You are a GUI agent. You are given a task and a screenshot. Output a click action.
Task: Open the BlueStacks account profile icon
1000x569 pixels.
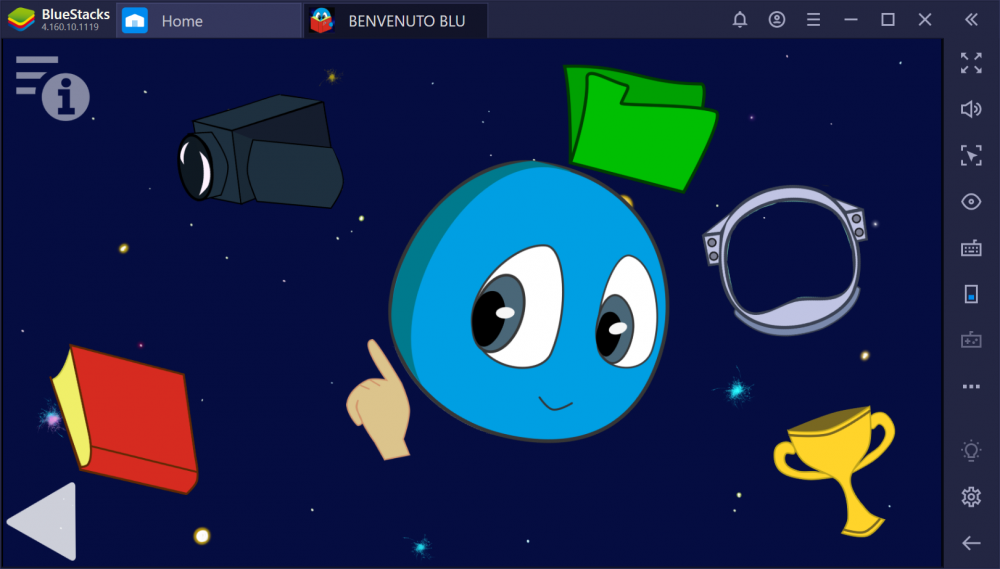pos(777,20)
